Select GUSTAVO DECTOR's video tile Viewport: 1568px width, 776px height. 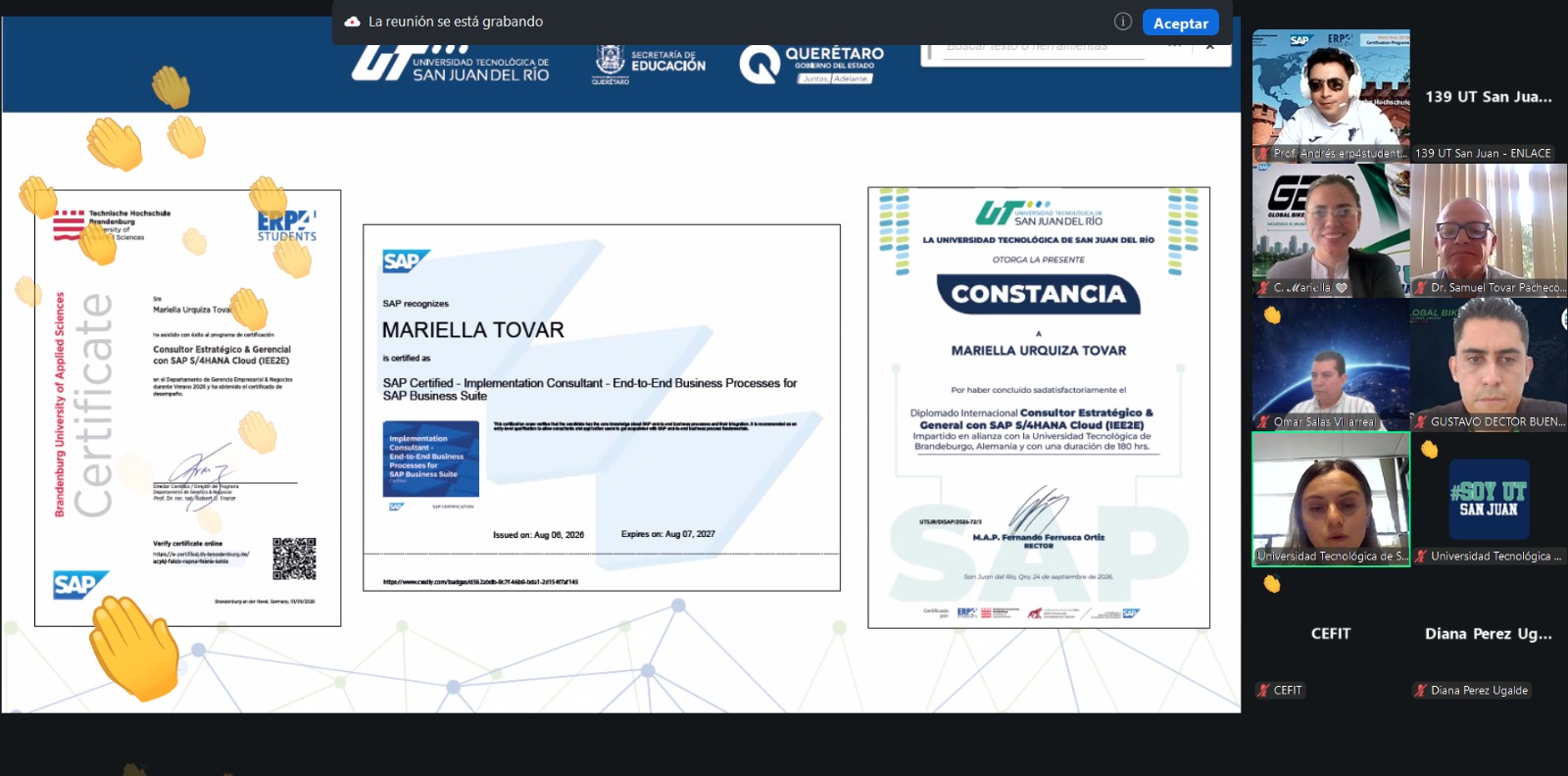(x=1489, y=364)
